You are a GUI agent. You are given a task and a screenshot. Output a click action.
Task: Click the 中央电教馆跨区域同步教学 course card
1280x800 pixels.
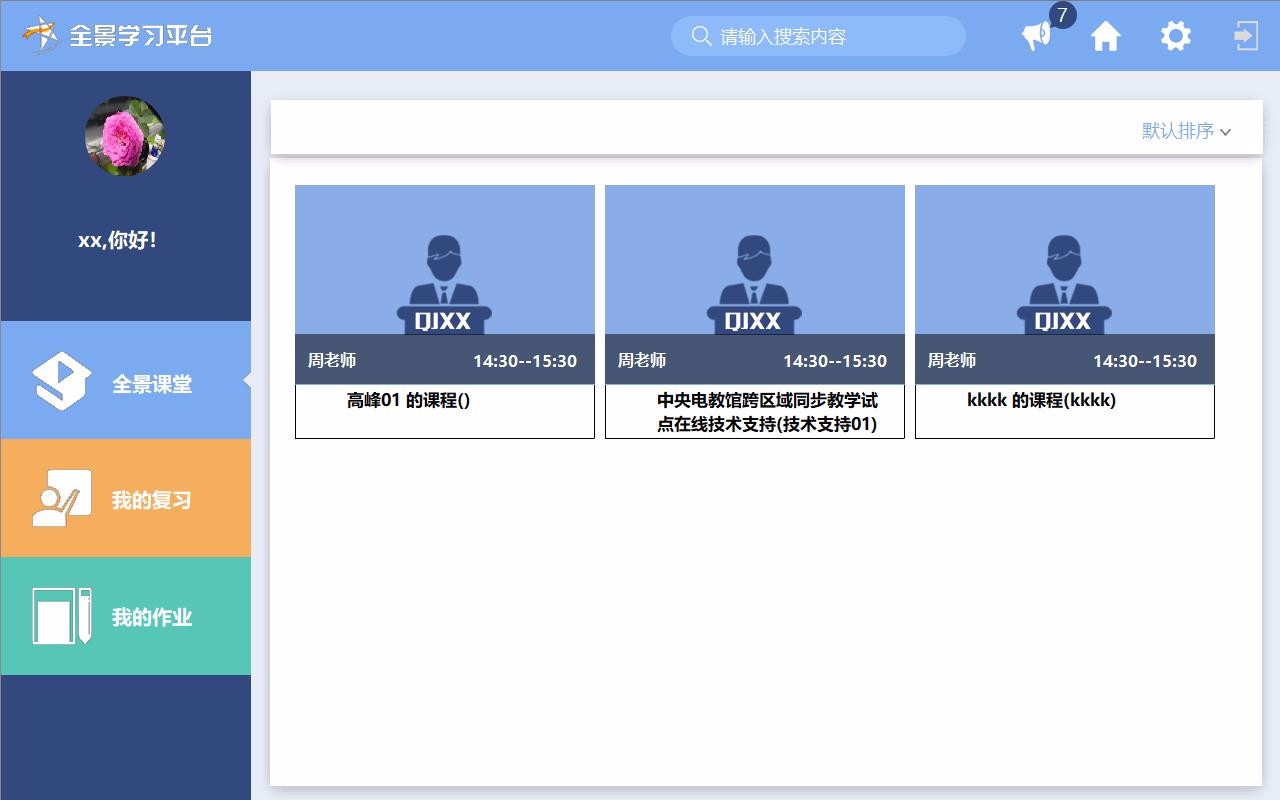point(754,310)
